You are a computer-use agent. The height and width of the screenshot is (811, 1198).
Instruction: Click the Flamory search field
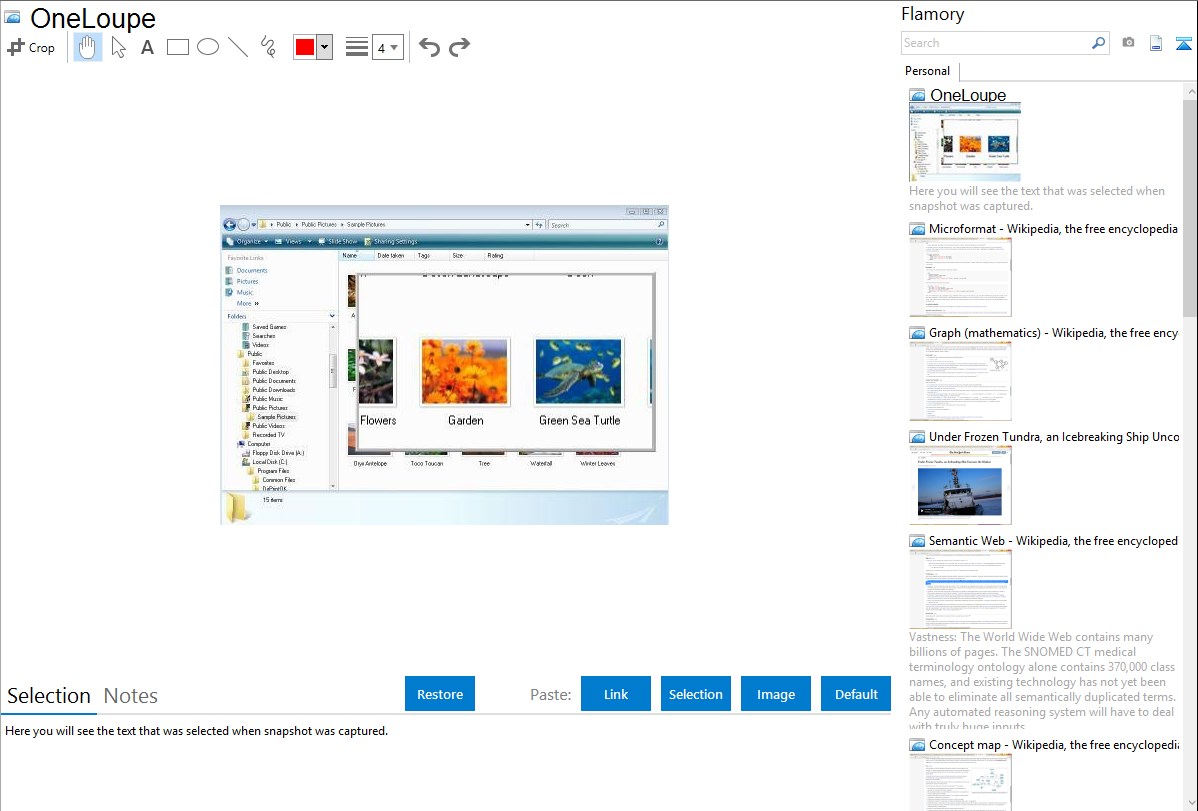click(x=996, y=43)
